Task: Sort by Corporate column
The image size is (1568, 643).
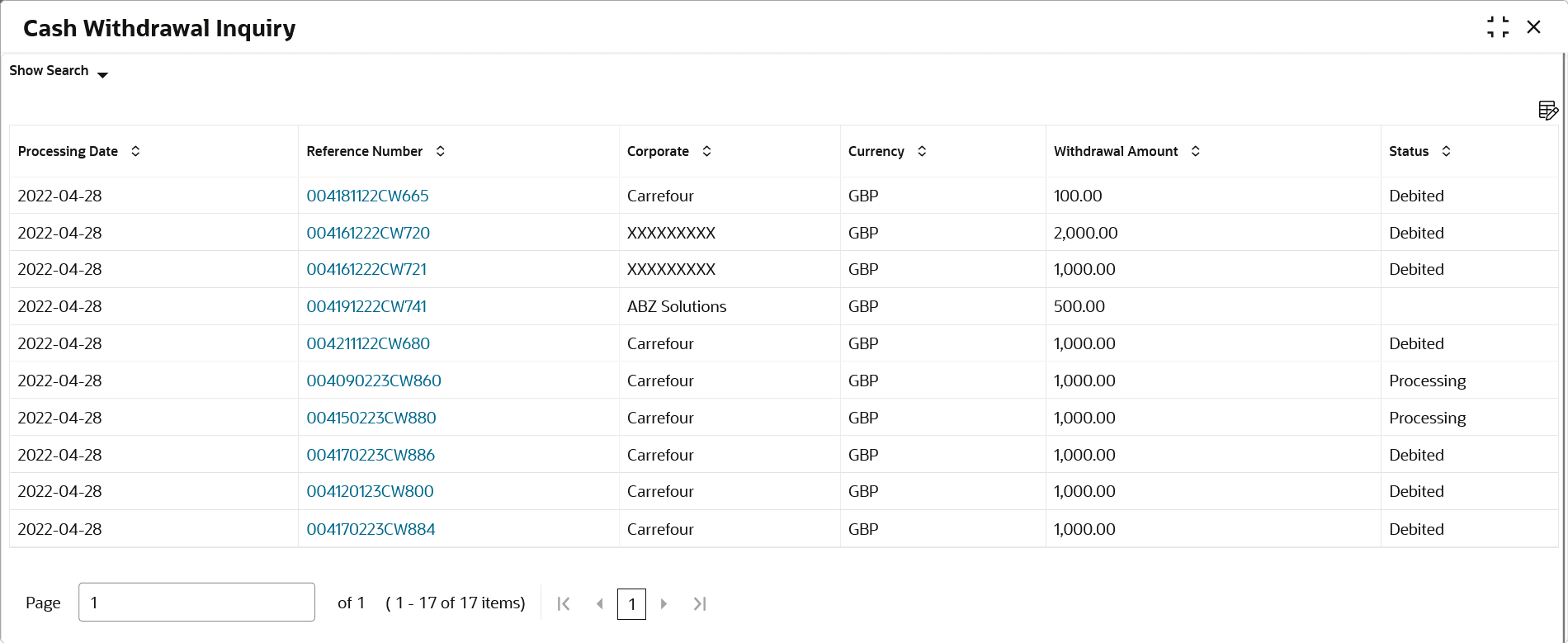Action: click(x=706, y=151)
